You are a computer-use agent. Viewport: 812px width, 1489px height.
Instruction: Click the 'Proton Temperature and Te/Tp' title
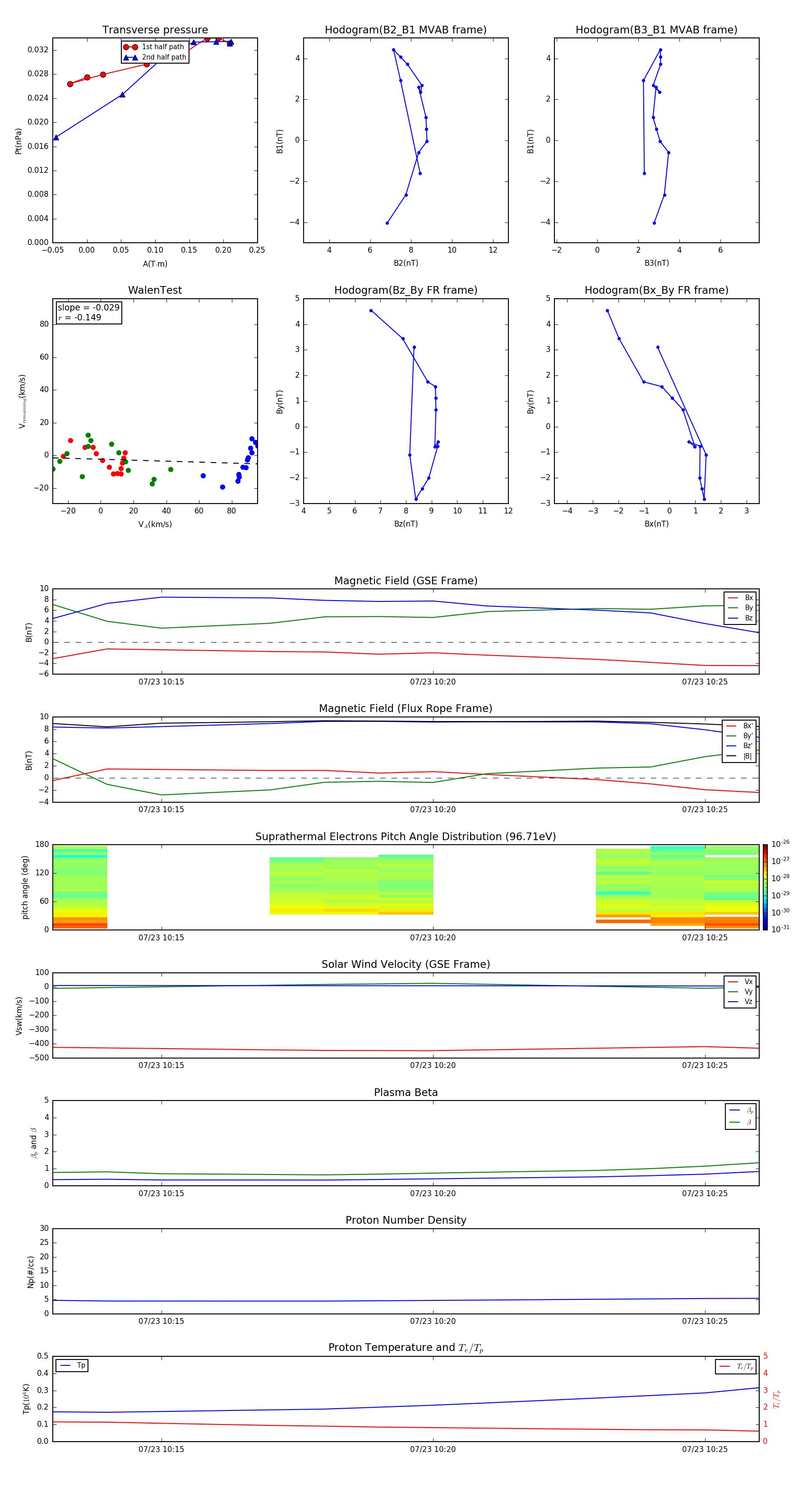(x=406, y=1348)
